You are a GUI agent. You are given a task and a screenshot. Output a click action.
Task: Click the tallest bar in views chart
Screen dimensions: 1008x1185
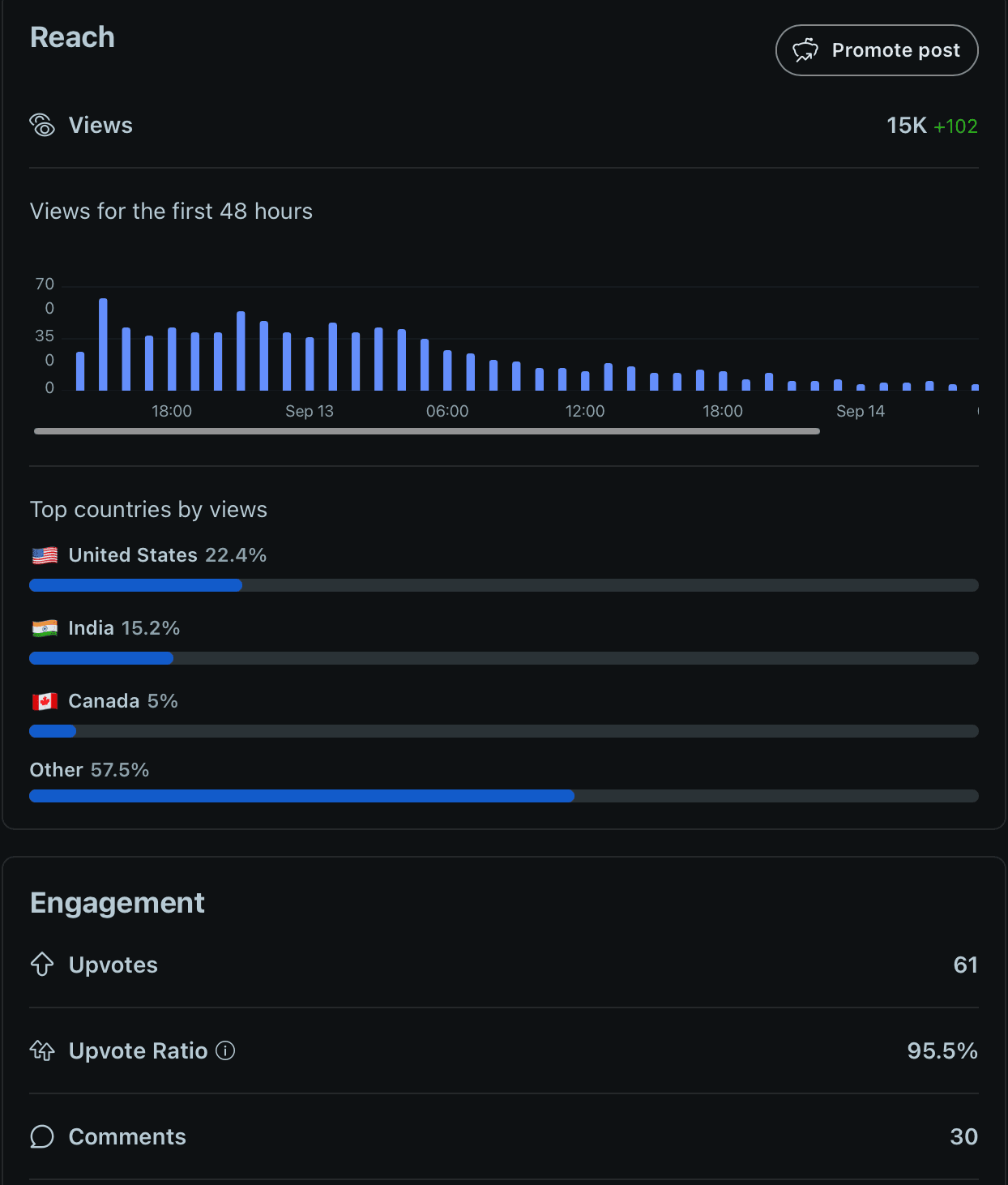[x=103, y=344]
